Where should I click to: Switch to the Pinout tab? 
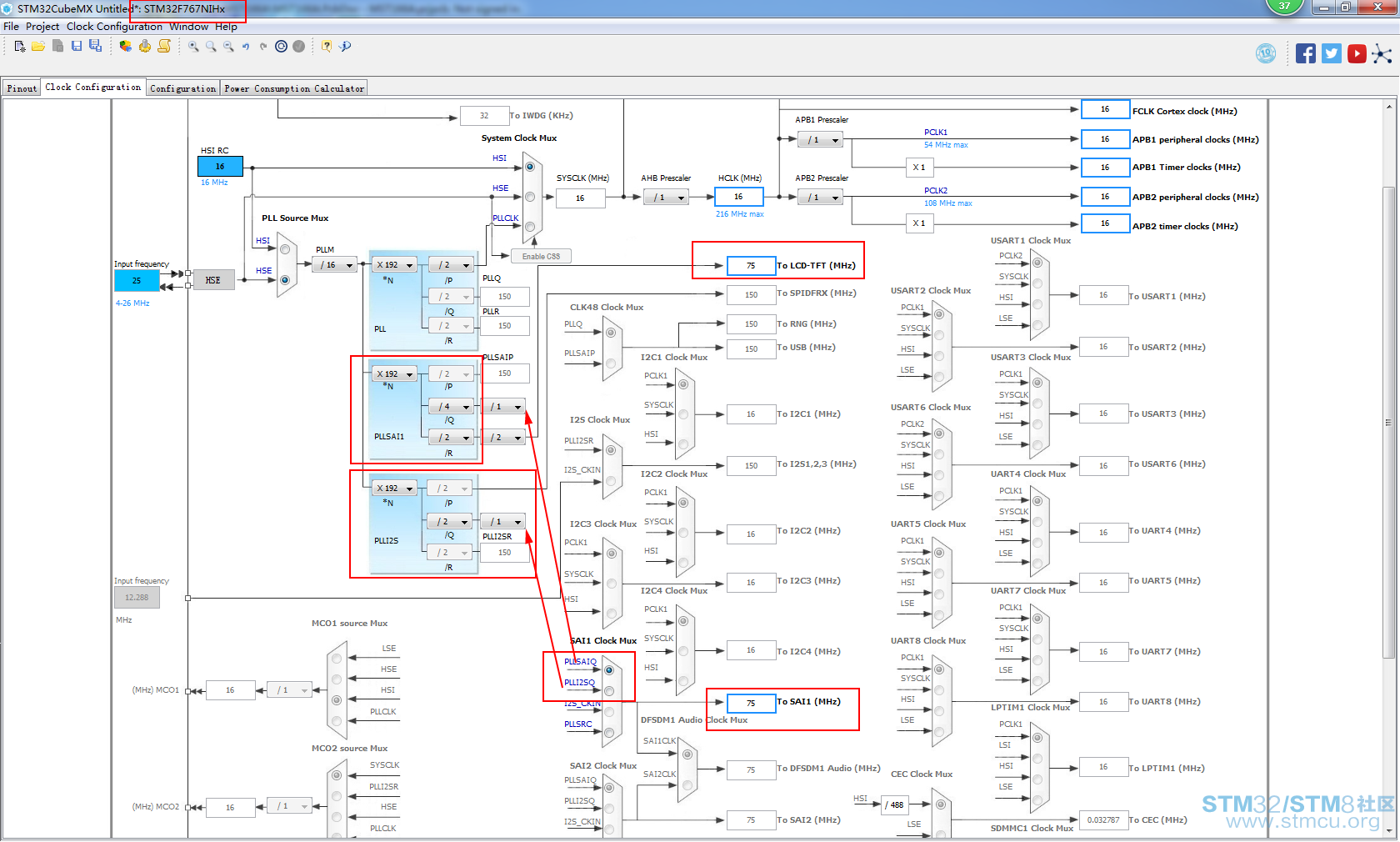tap(22, 88)
